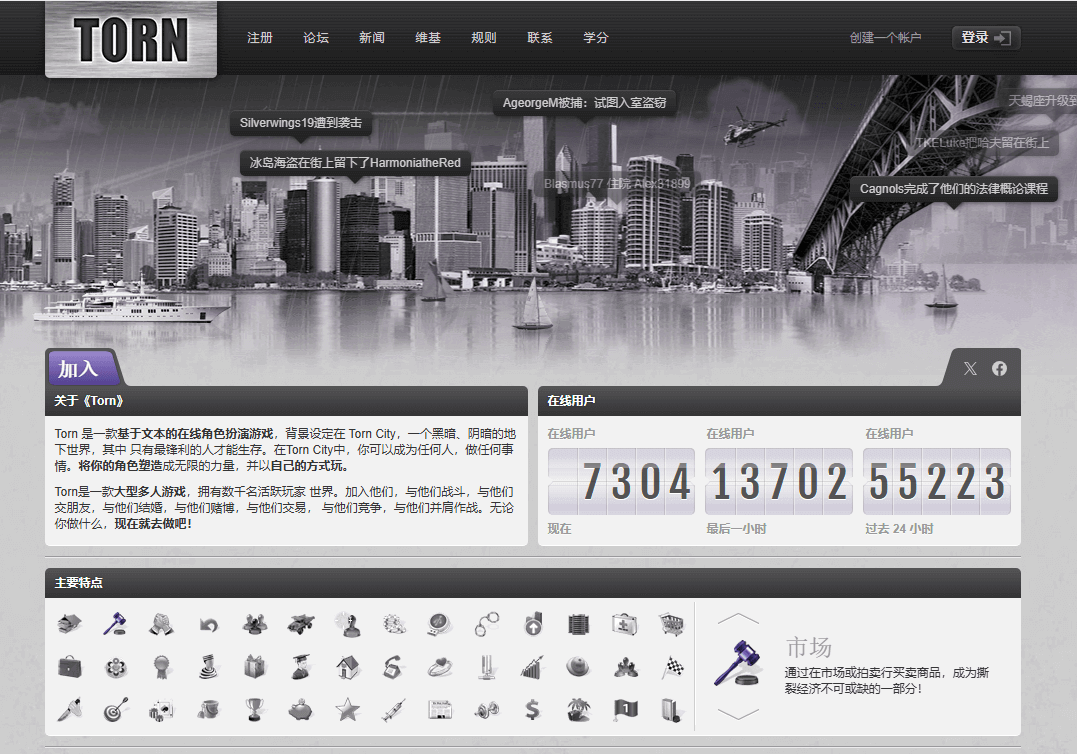This screenshot has height=754, width=1077.
Task: Click the stacked books icon
Action: (69, 624)
